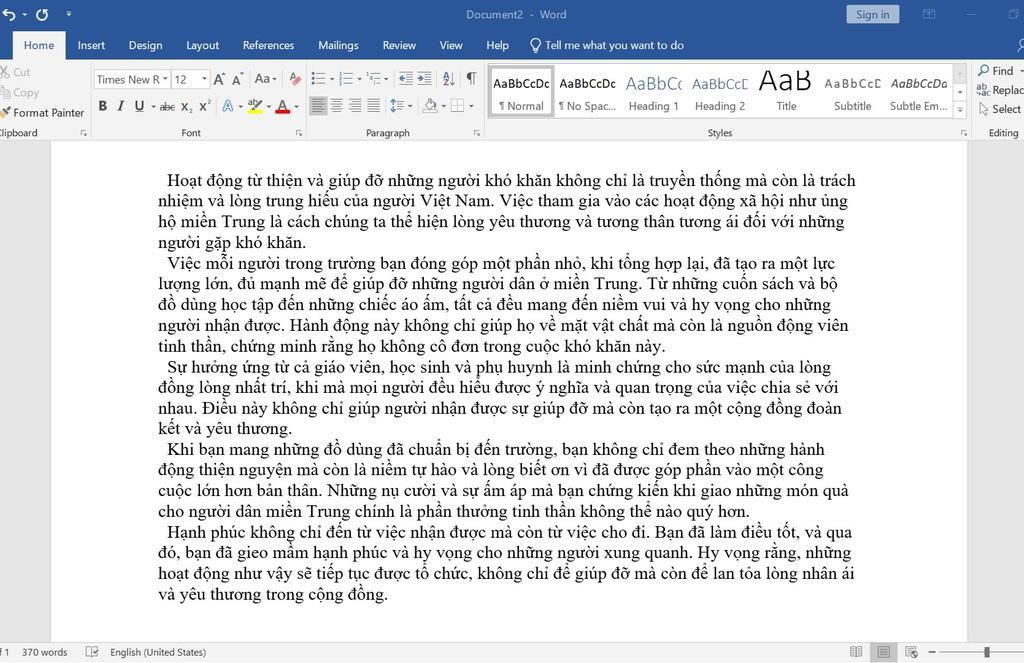This screenshot has height=663, width=1024.
Task: Toggle Strikethrough formatting
Action: (167, 106)
